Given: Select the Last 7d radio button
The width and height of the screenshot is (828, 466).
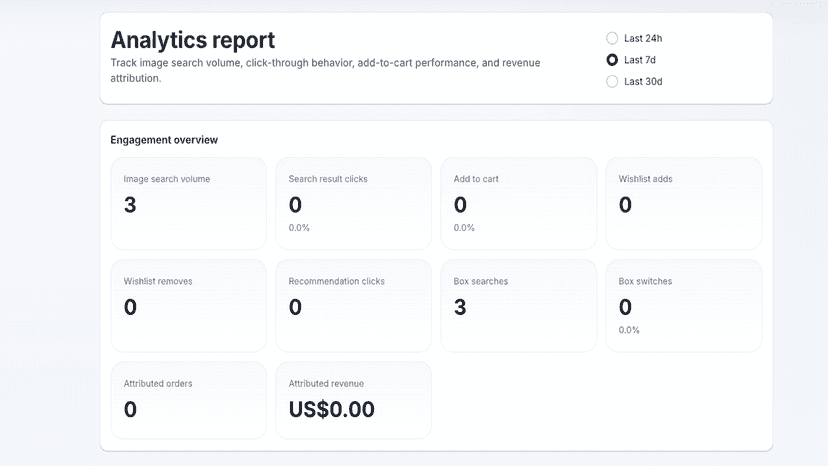Looking at the screenshot, I should pyautogui.click(x=612, y=60).
